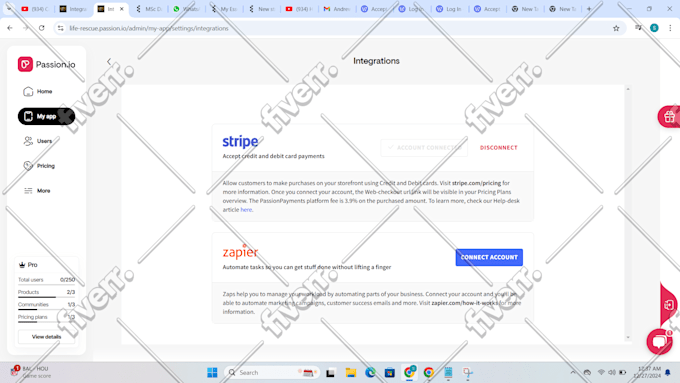Click the Zapier logo
This screenshot has width=680, height=383.
tap(240, 252)
